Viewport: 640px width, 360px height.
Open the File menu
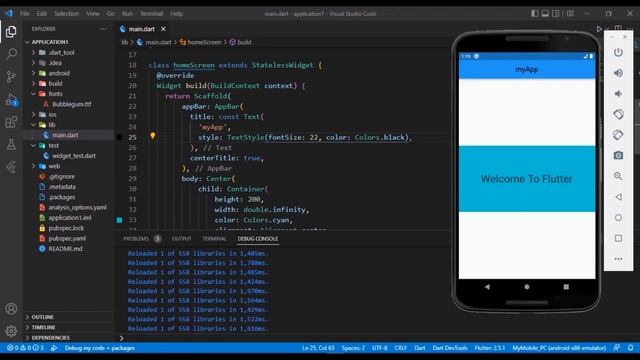(x=24, y=13)
